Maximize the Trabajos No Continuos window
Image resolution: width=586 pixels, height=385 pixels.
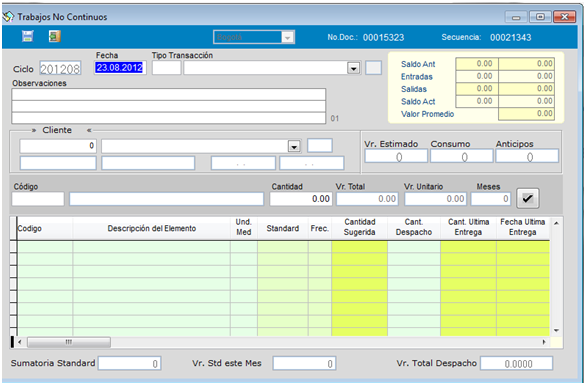tap(540, 17)
